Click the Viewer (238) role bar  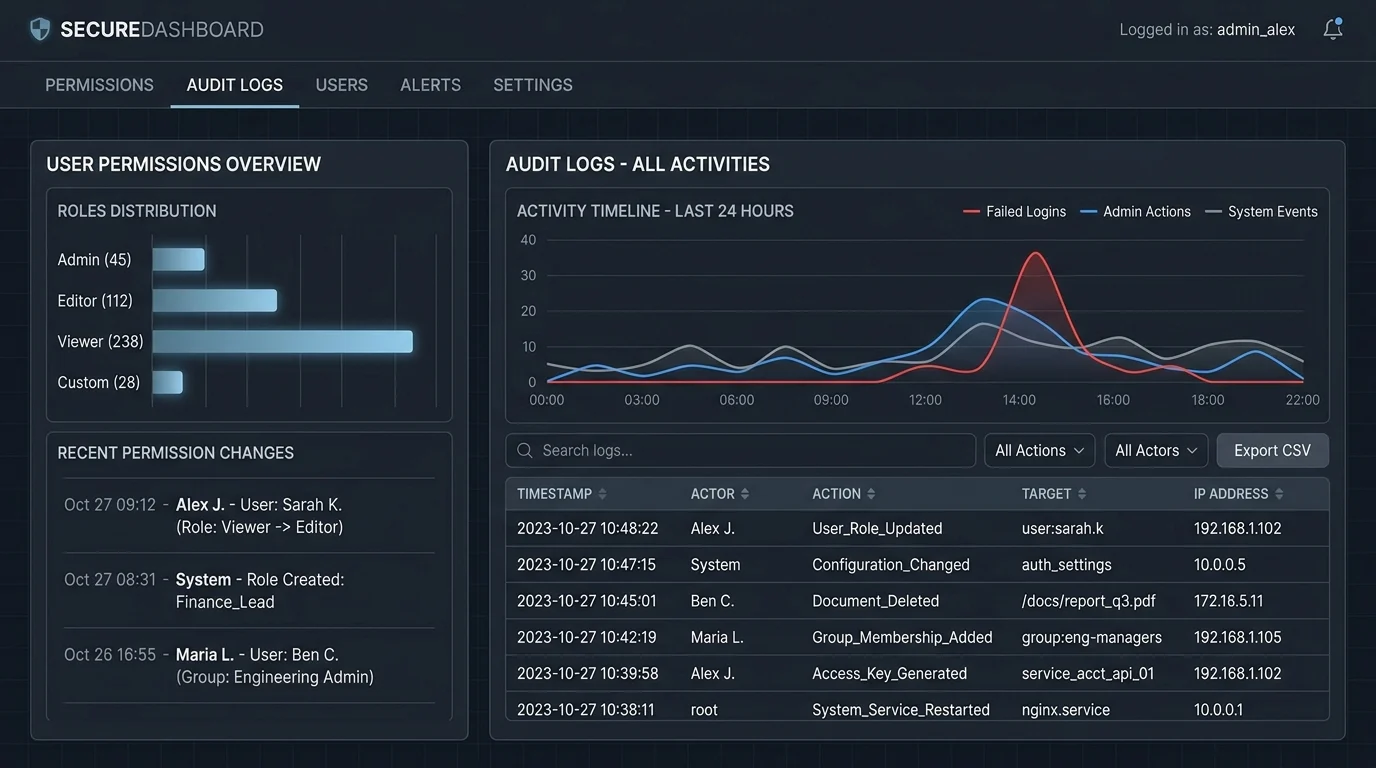(x=283, y=342)
